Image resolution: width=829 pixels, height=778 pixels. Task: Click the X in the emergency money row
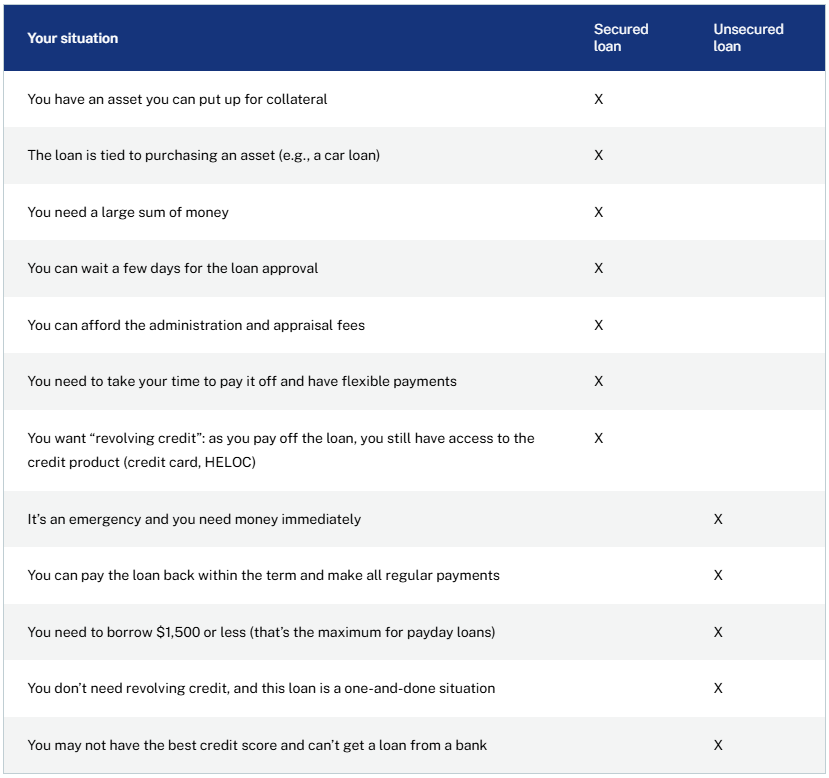(x=718, y=519)
